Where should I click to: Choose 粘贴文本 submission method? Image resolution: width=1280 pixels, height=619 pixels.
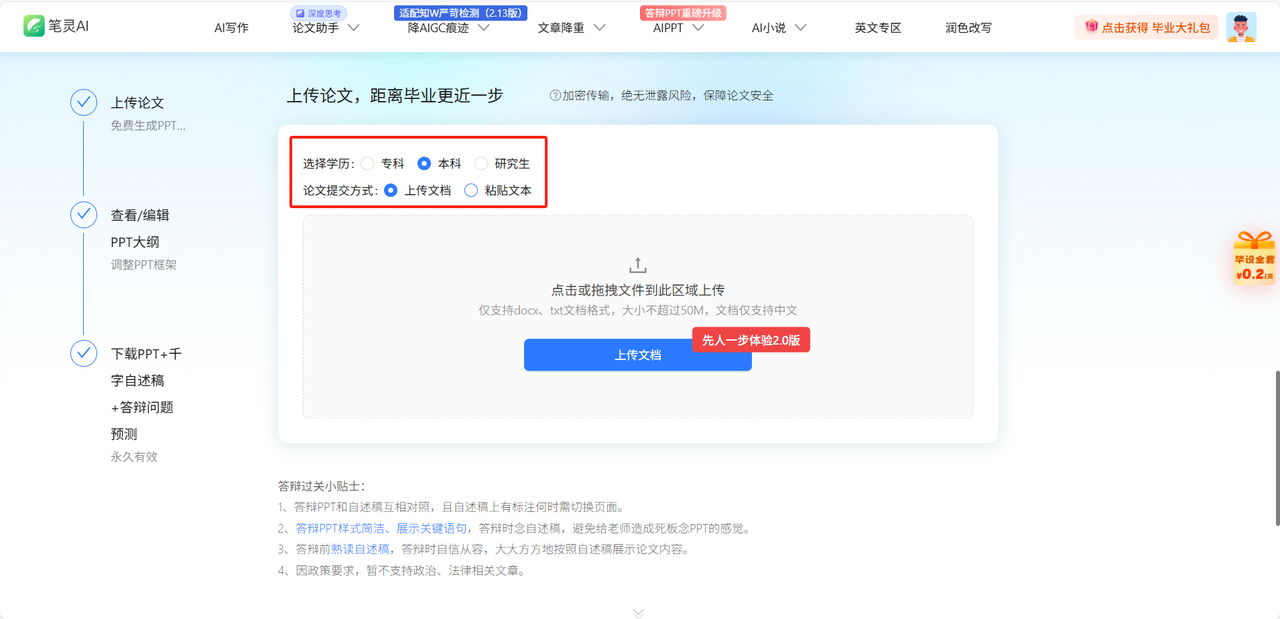tap(471, 190)
